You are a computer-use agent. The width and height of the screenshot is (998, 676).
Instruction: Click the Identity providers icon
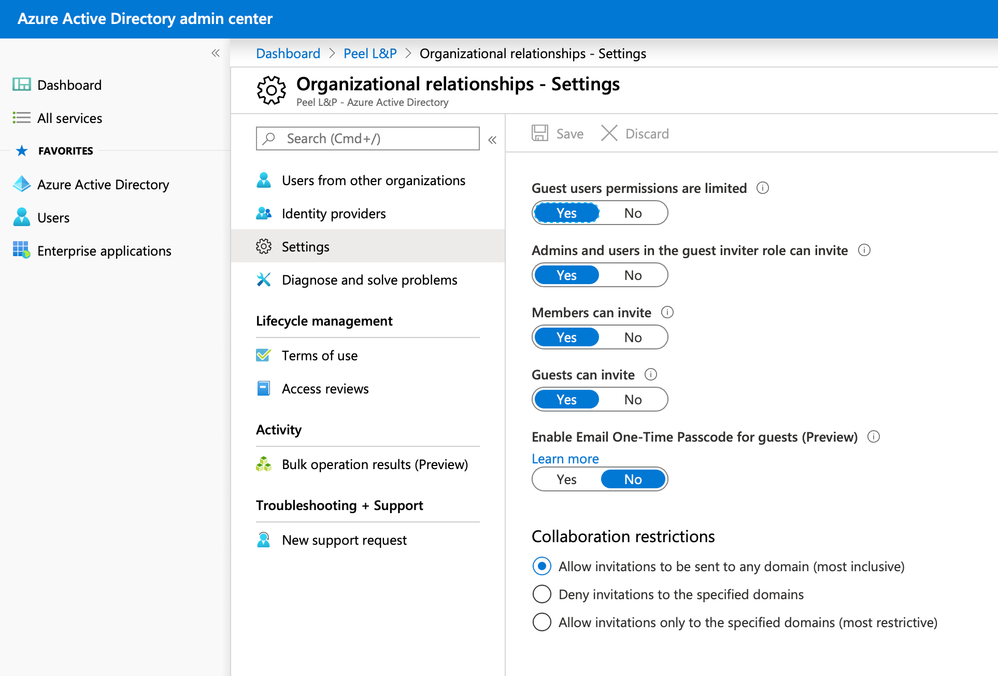(x=264, y=213)
